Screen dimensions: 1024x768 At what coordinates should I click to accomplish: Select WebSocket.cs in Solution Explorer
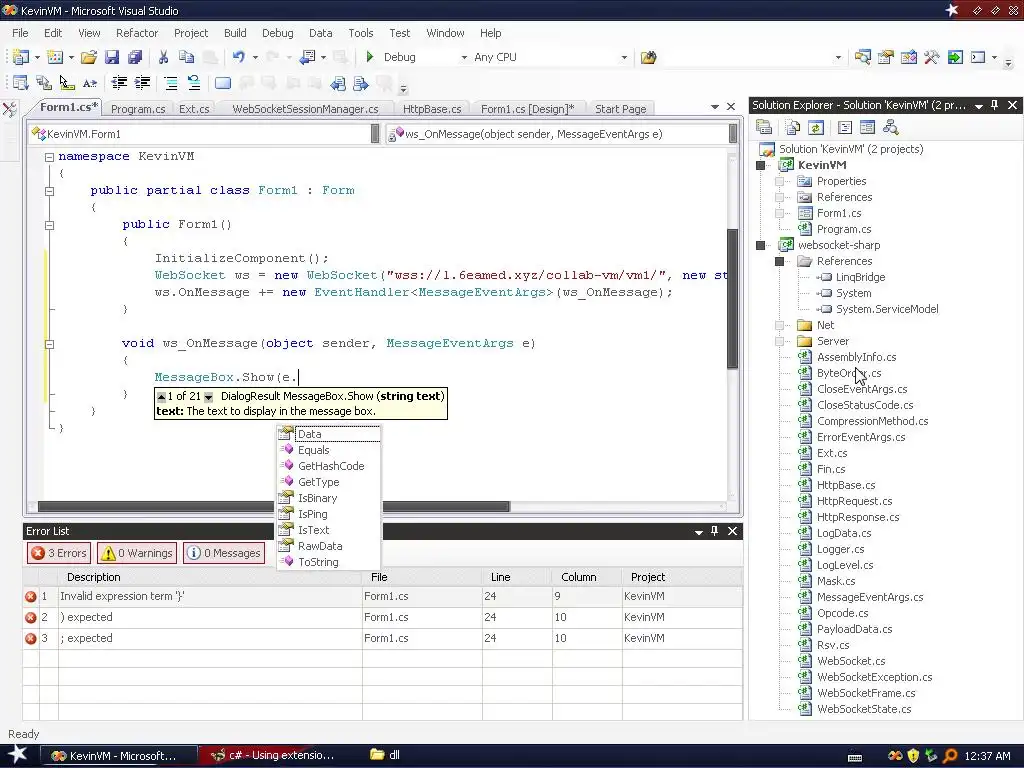click(x=851, y=661)
